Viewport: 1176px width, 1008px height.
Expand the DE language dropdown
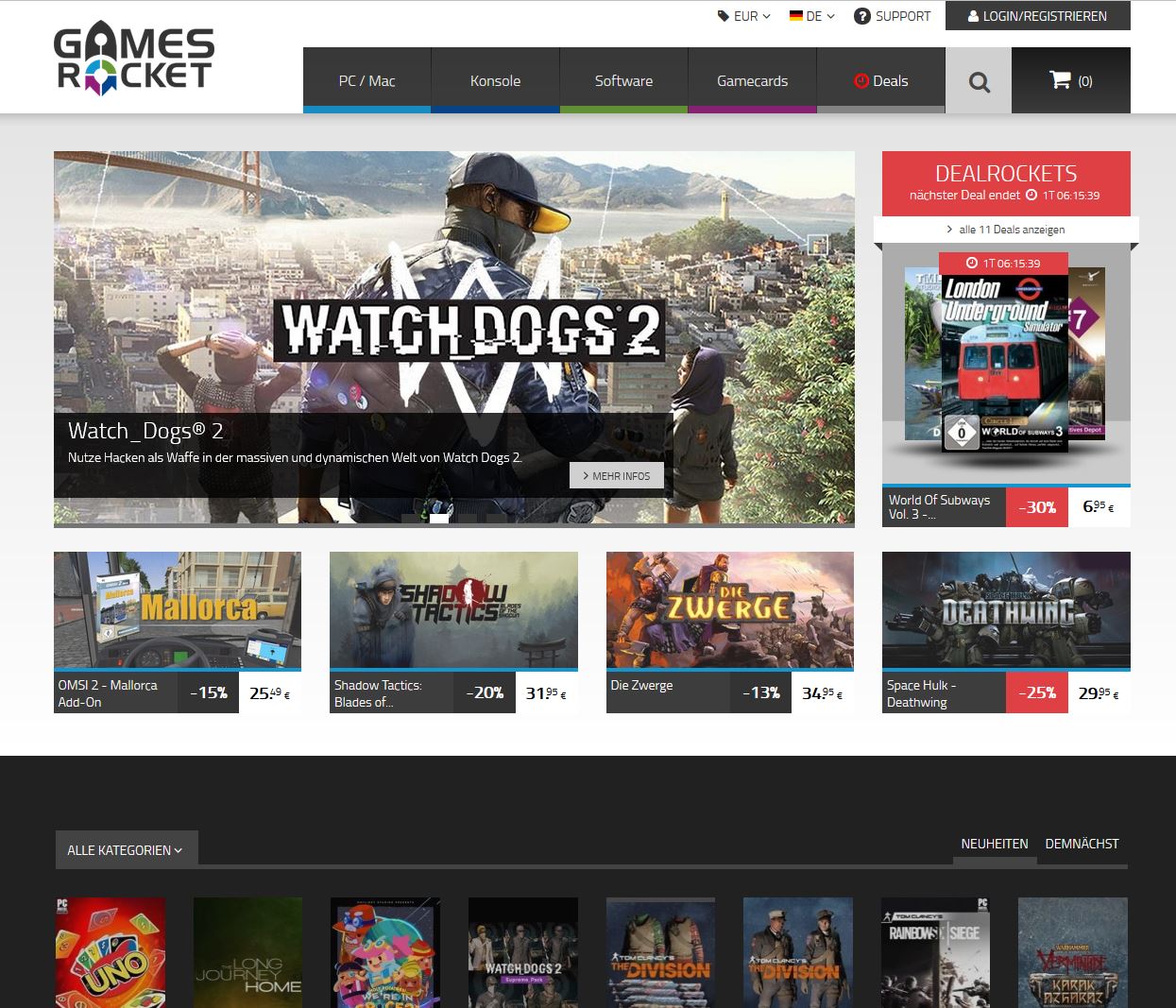[812, 16]
